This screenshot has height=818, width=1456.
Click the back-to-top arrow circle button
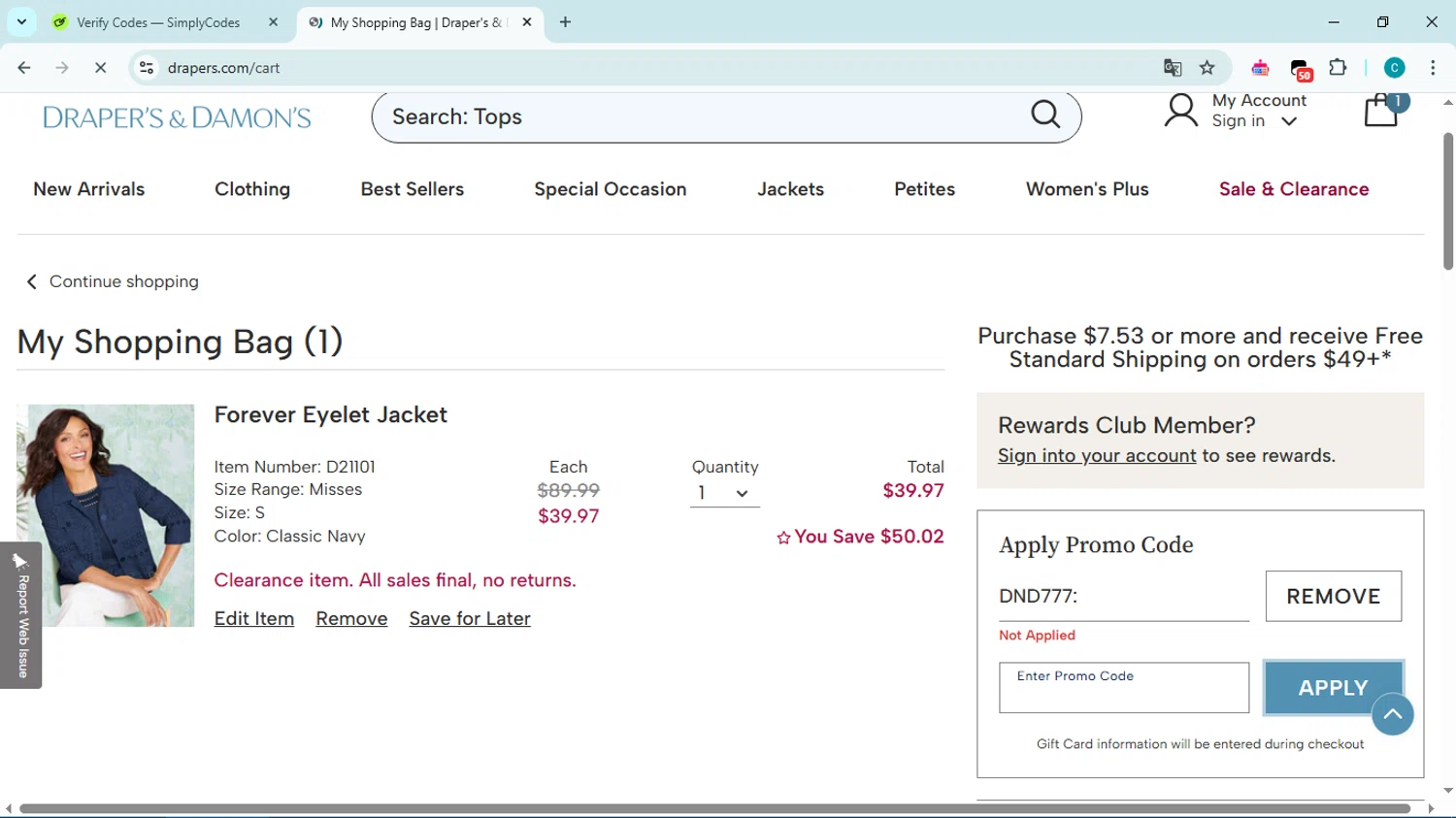point(1393,715)
